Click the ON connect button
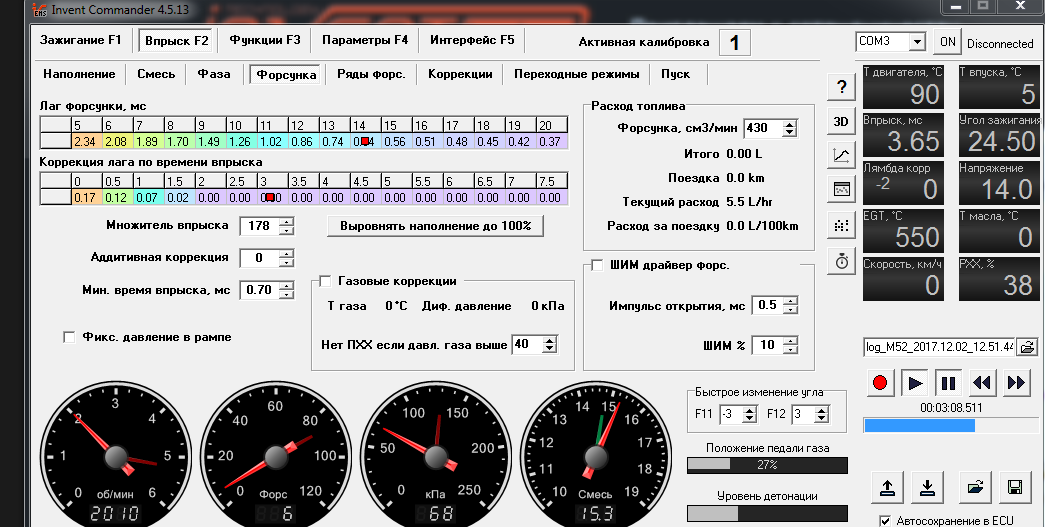1045x527 pixels. pyautogui.click(x=948, y=42)
